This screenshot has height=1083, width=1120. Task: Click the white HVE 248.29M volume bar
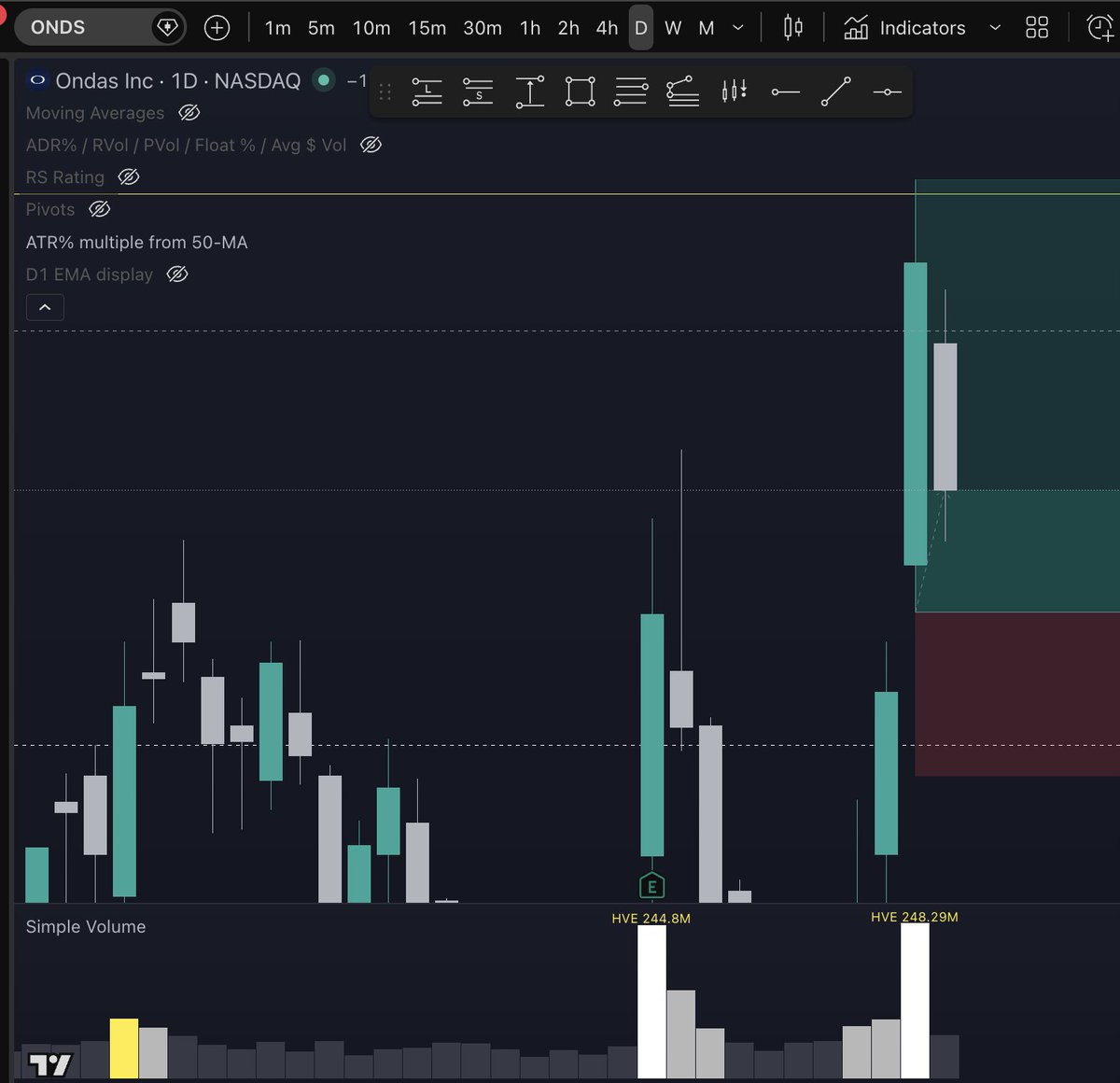click(915, 1001)
